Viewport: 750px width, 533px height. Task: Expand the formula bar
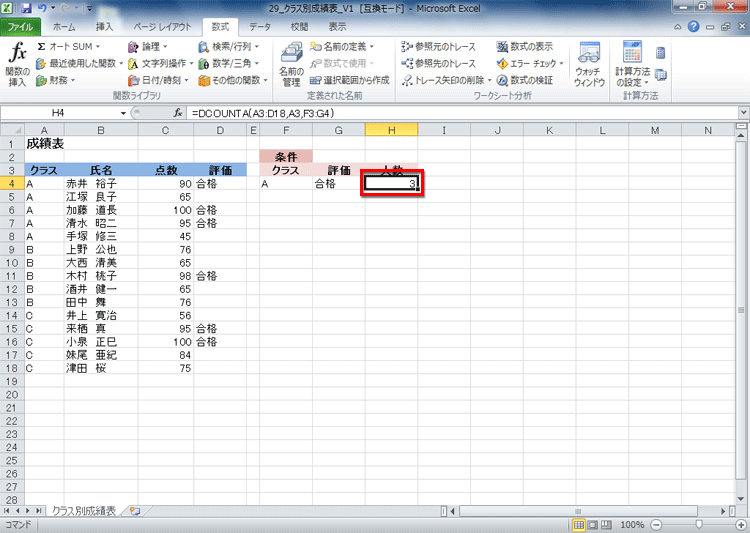pos(743,113)
